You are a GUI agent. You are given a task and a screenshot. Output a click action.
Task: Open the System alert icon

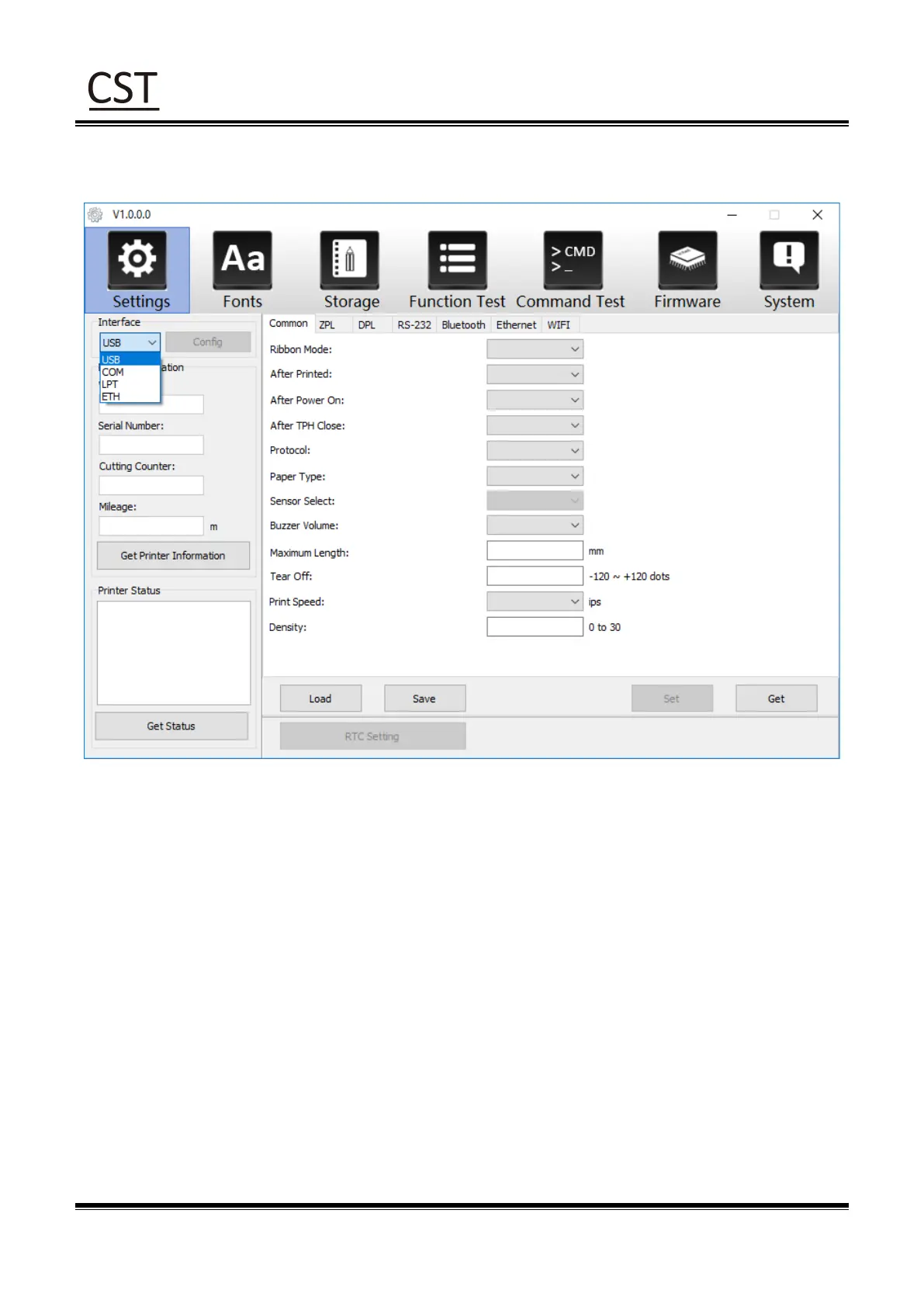tap(789, 260)
